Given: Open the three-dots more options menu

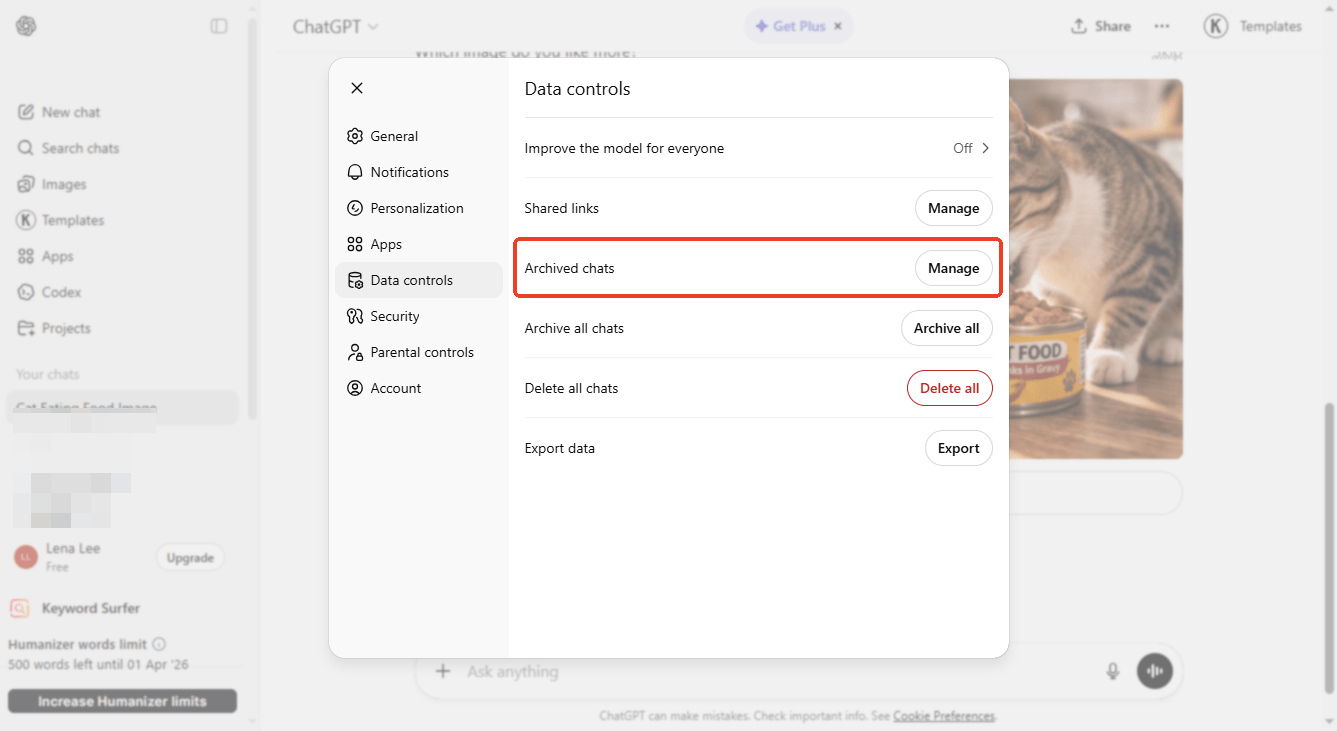Looking at the screenshot, I should tap(1161, 26).
